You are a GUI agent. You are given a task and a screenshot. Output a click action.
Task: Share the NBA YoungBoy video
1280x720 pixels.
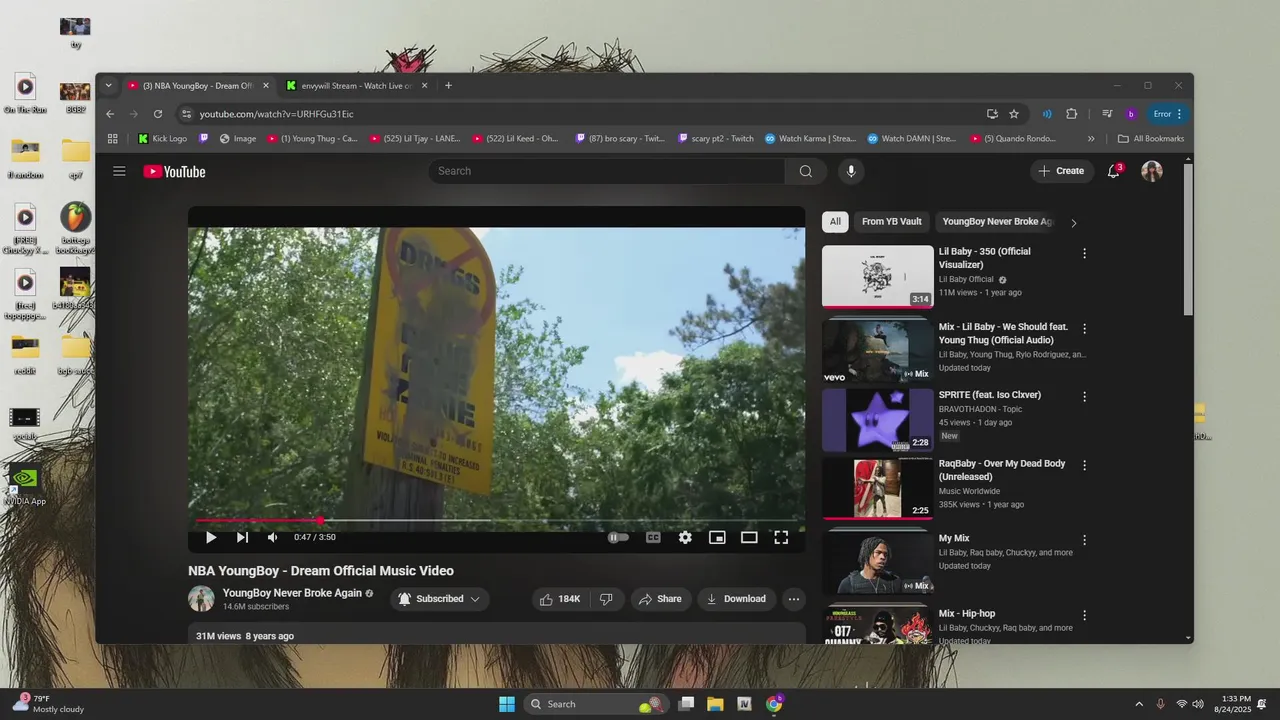pyautogui.click(x=660, y=599)
